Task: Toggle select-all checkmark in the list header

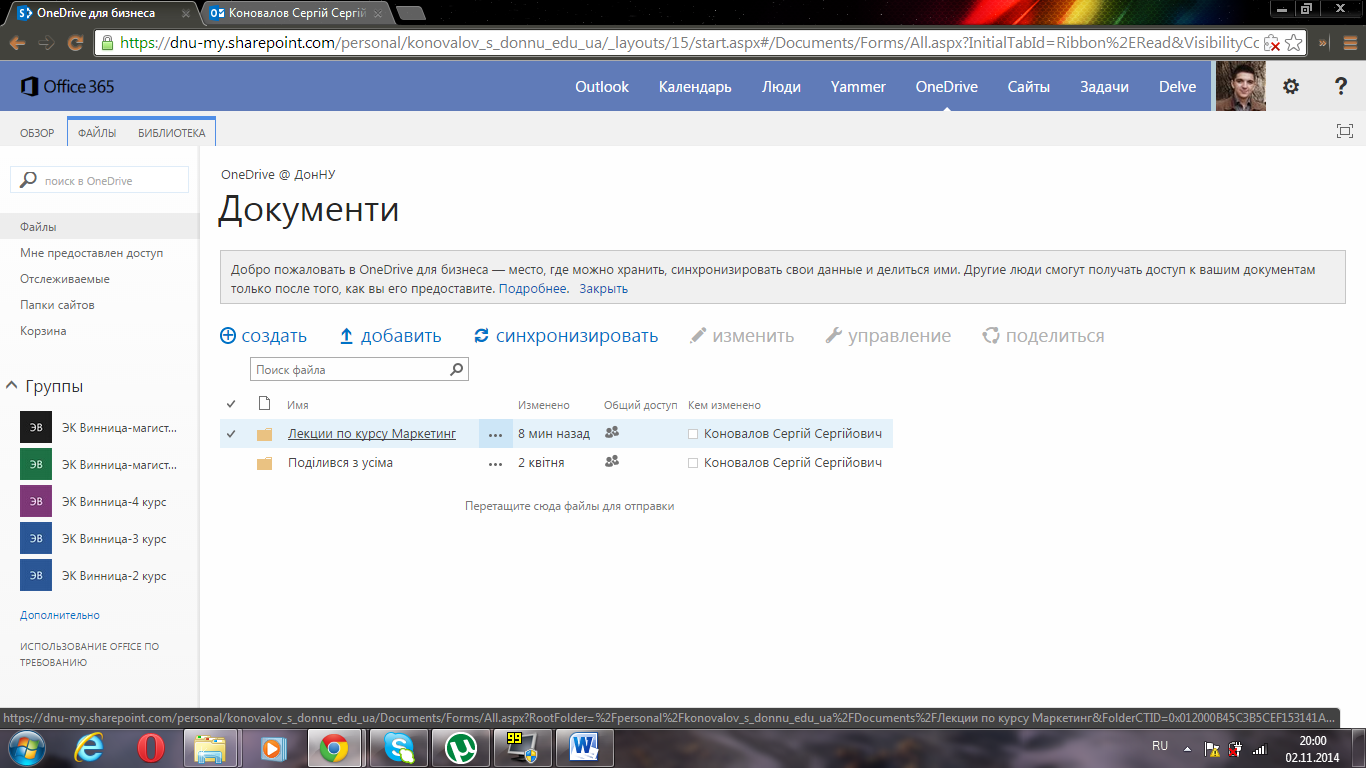Action: tap(231, 404)
